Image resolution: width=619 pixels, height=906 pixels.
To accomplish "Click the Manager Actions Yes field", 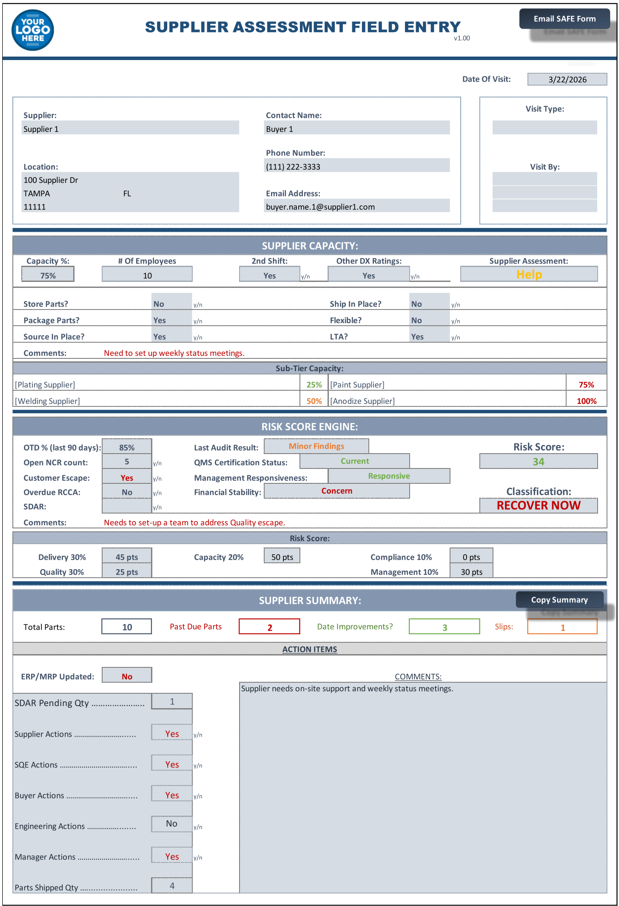I will 172,856.
